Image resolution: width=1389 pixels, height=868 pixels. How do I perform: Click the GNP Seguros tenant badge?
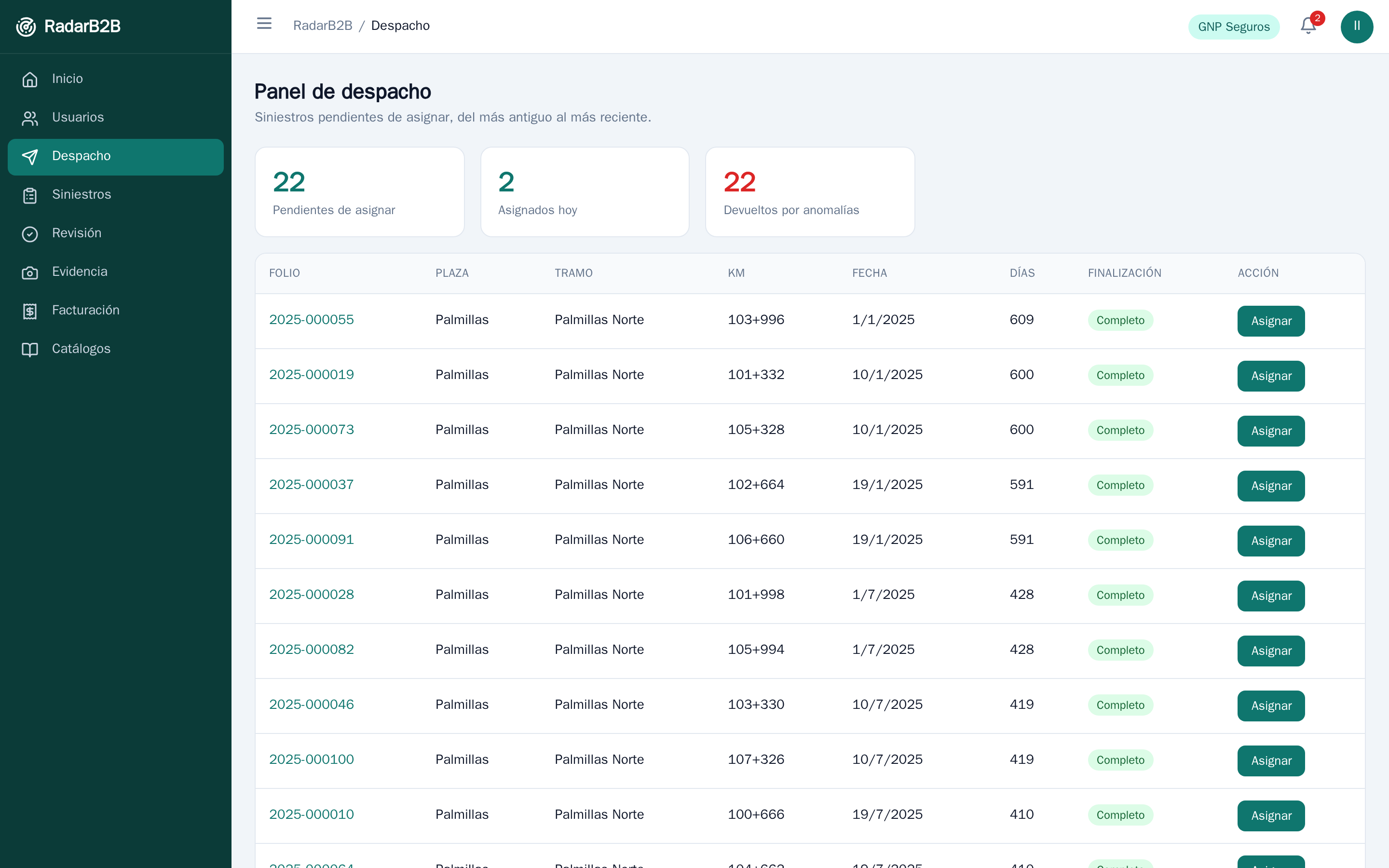click(1233, 27)
